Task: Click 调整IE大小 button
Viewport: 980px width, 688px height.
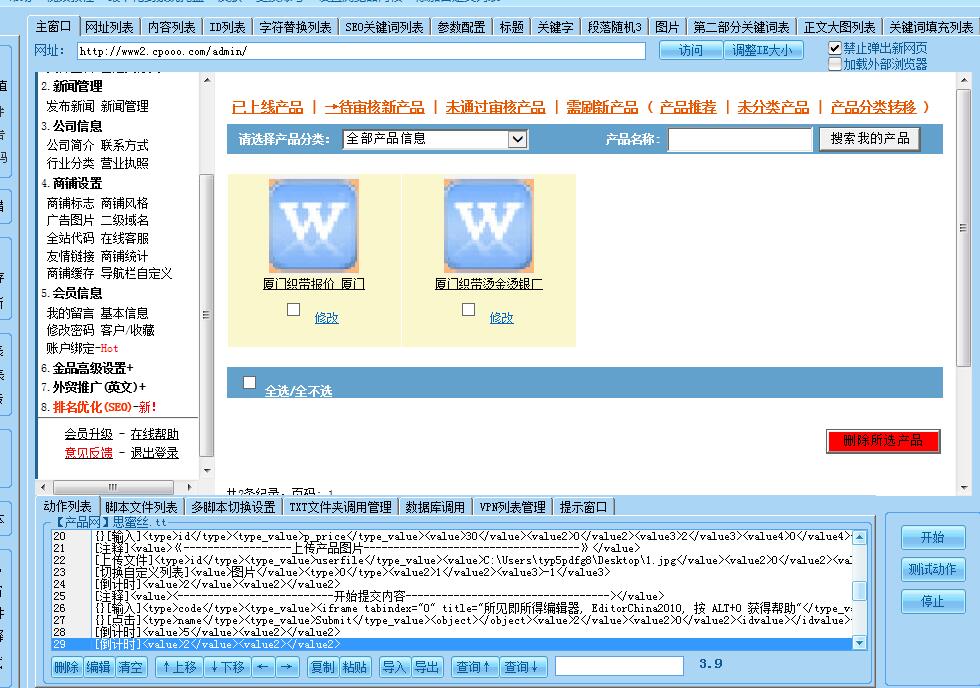Action: 762,50
